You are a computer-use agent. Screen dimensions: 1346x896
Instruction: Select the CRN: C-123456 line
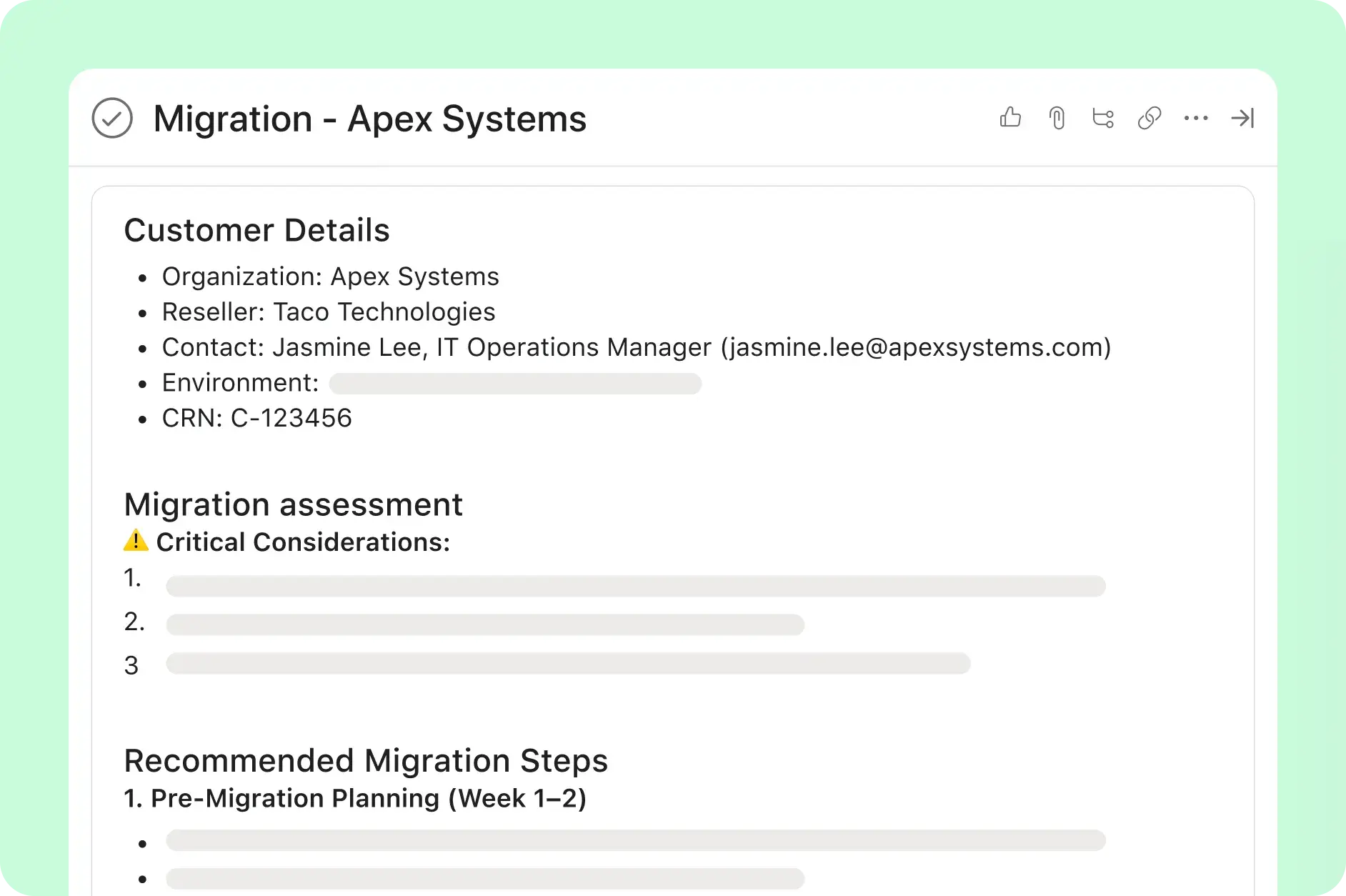pyautogui.click(x=257, y=418)
